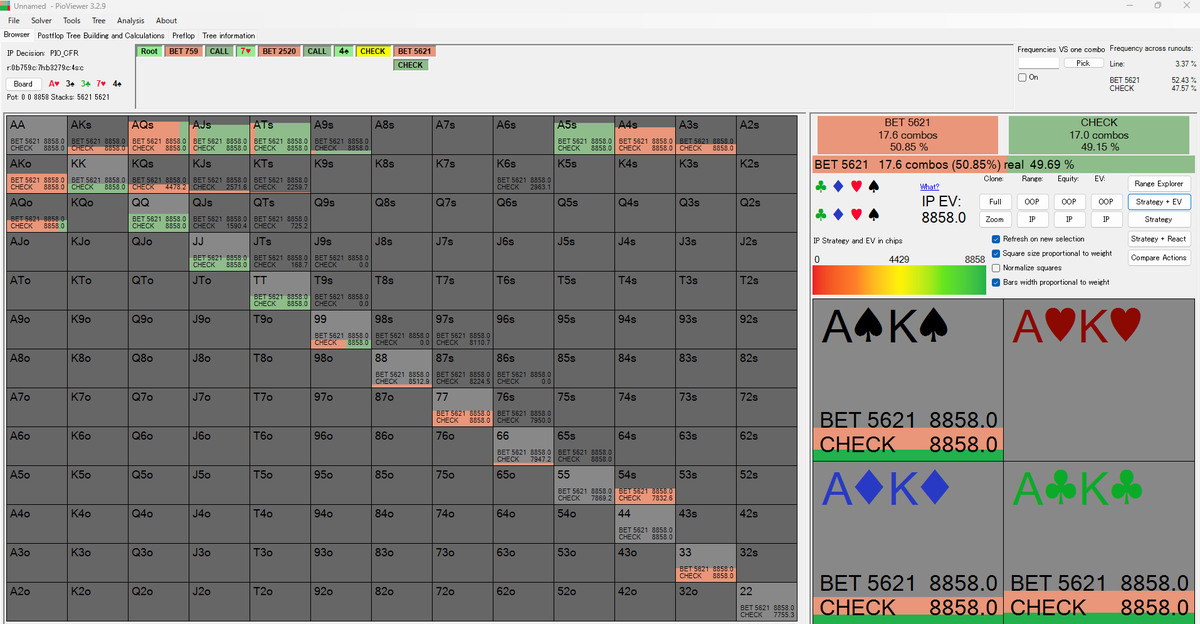Click the IP button under Range
The image size is (1200, 624).
(1032, 219)
